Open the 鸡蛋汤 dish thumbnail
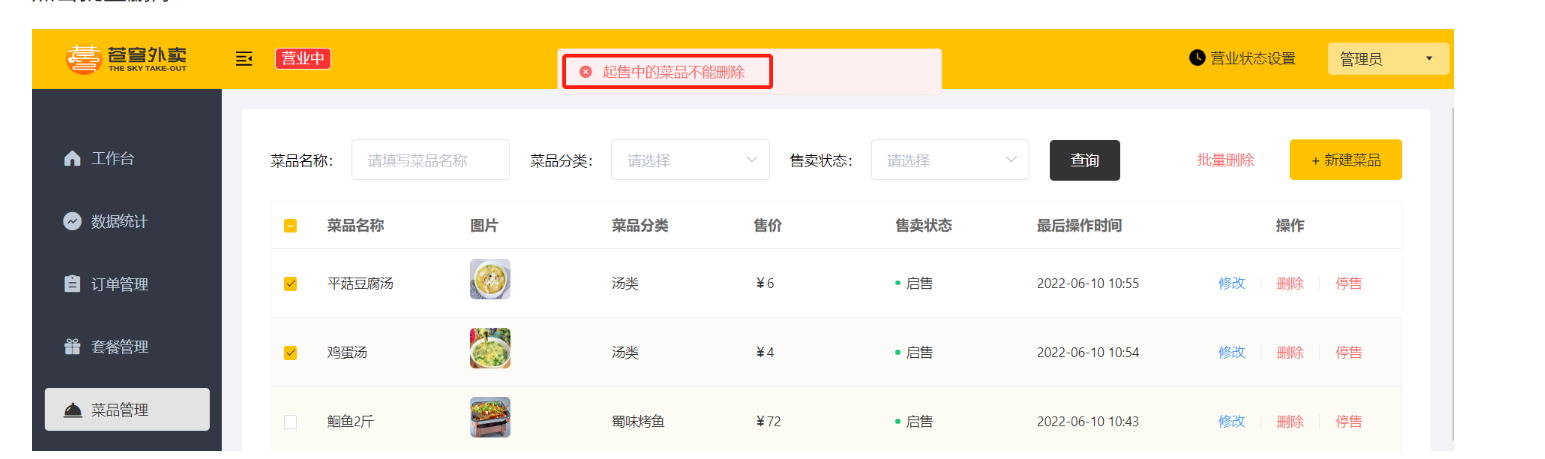The image size is (1545, 459). 490,348
